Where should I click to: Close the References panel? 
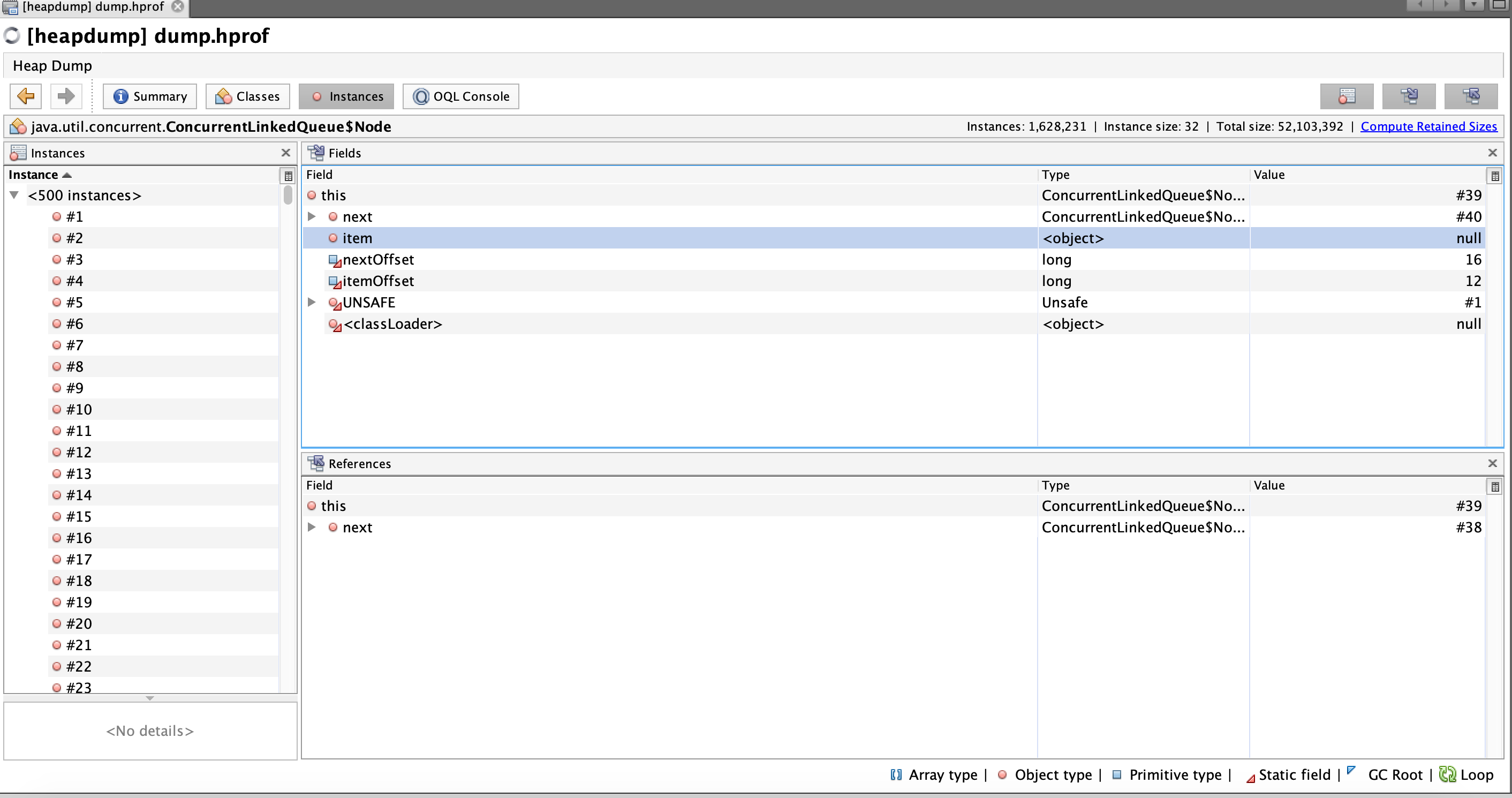pyautogui.click(x=1493, y=463)
